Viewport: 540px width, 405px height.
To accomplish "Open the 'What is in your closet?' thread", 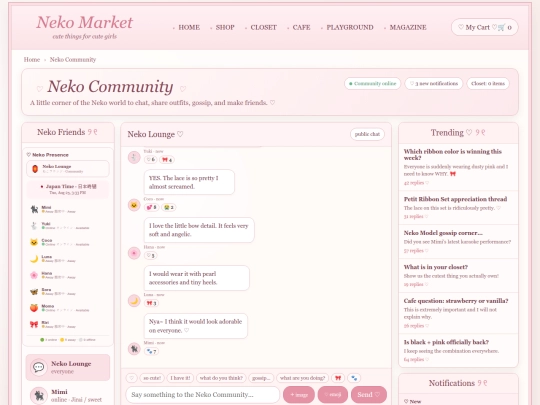I will (458, 276).
